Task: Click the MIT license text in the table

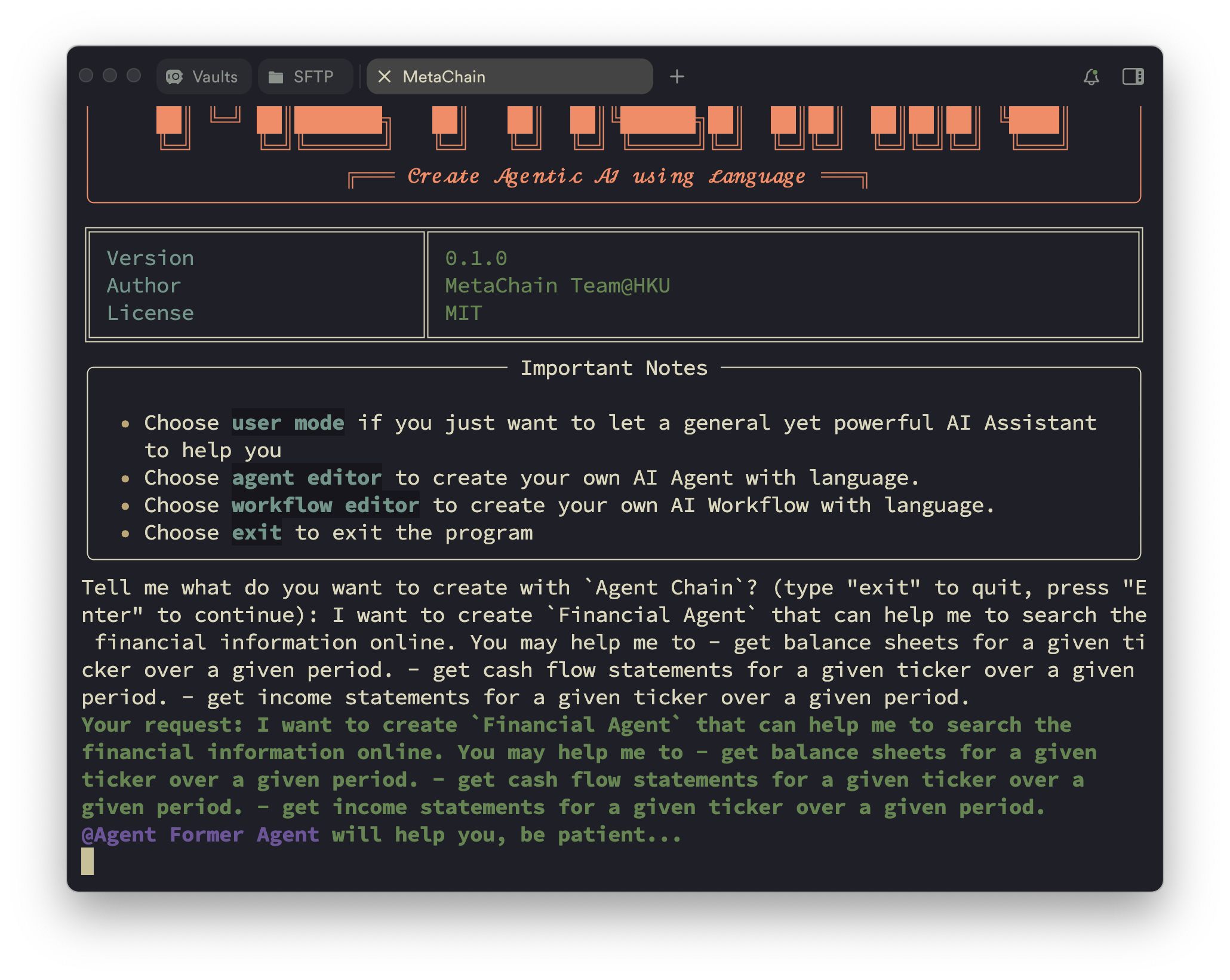Action: coord(463,312)
